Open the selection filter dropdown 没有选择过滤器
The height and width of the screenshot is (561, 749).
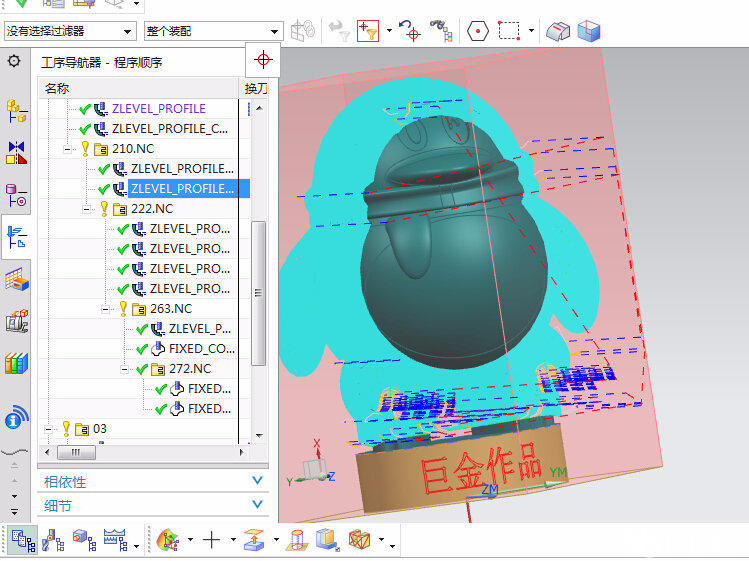point(70,32)
